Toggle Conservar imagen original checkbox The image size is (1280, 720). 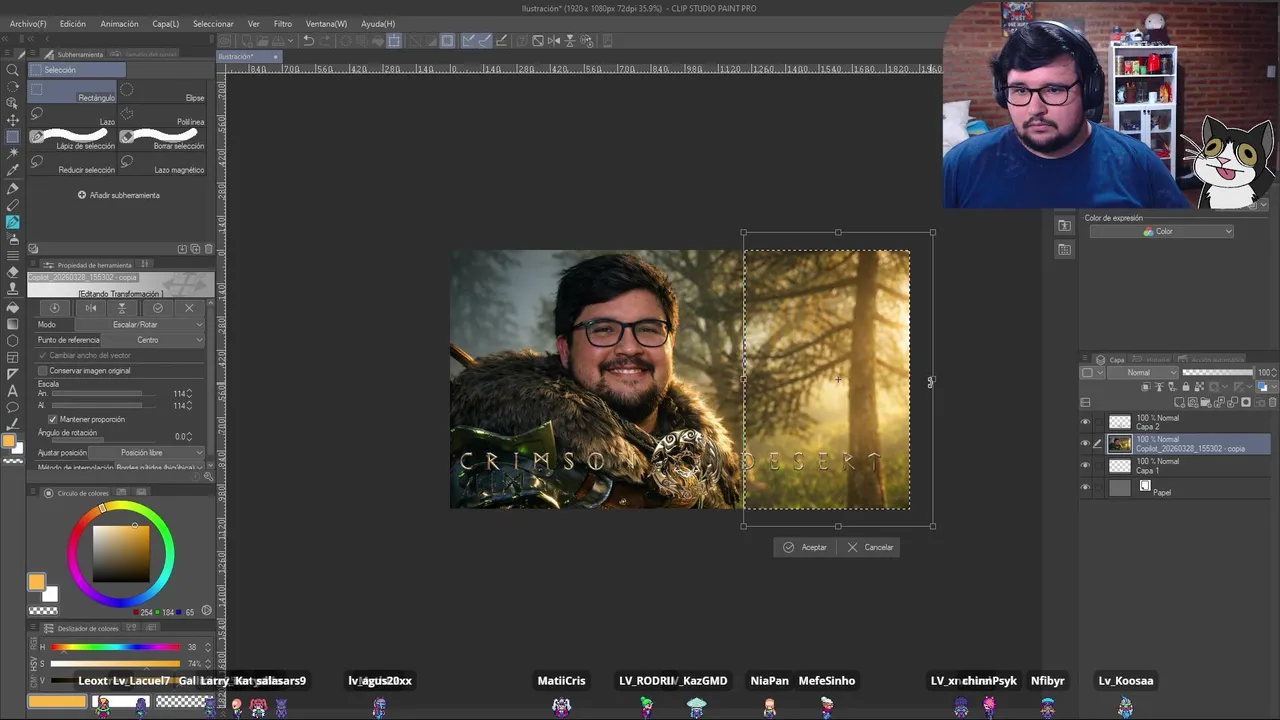coord(43,371)
